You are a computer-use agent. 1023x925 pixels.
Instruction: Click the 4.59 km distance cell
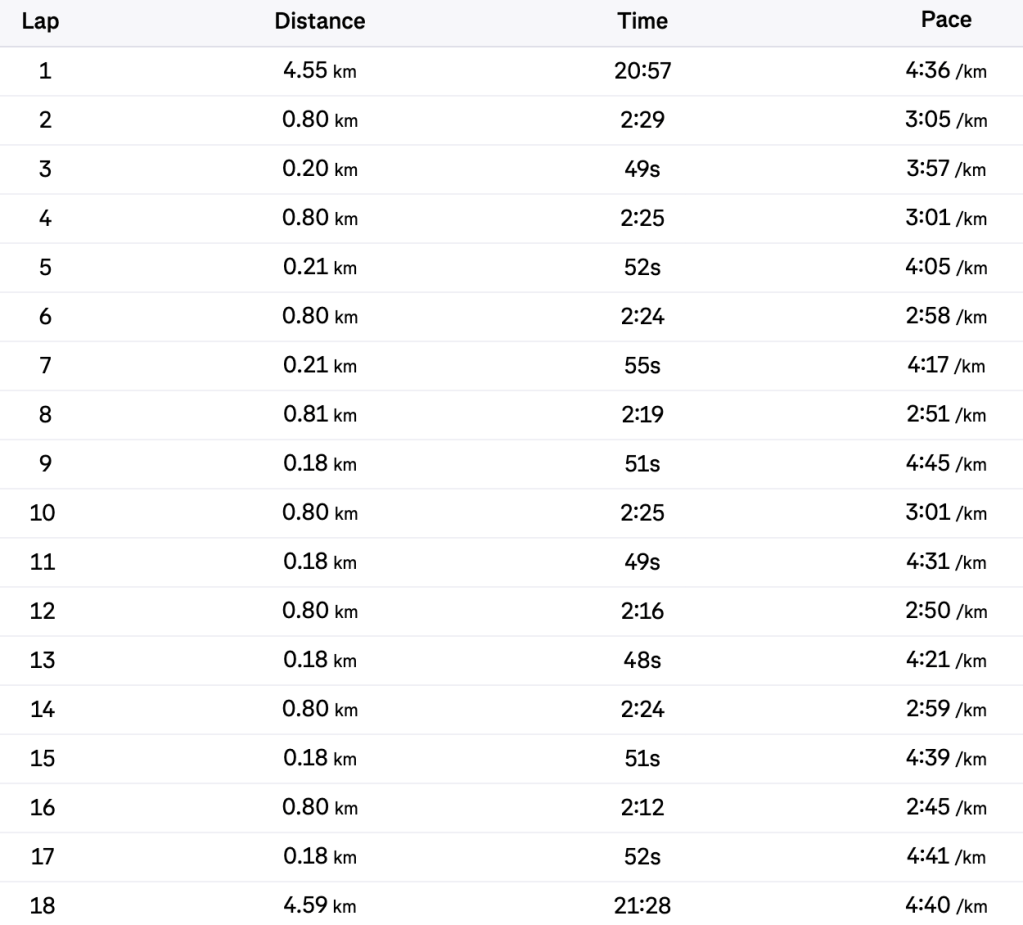click(319, 906)
